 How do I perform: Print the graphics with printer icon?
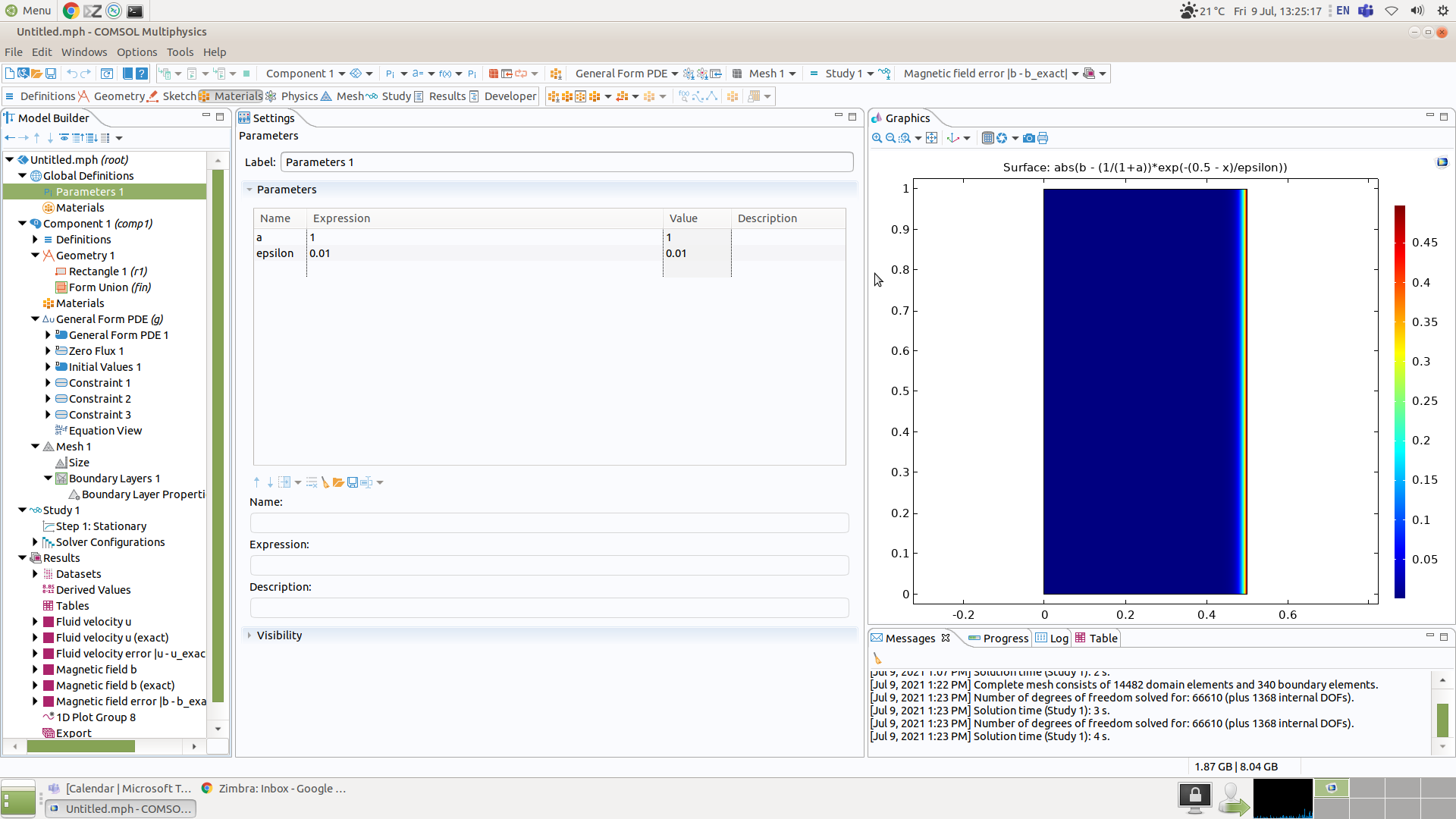[1043, 138]
